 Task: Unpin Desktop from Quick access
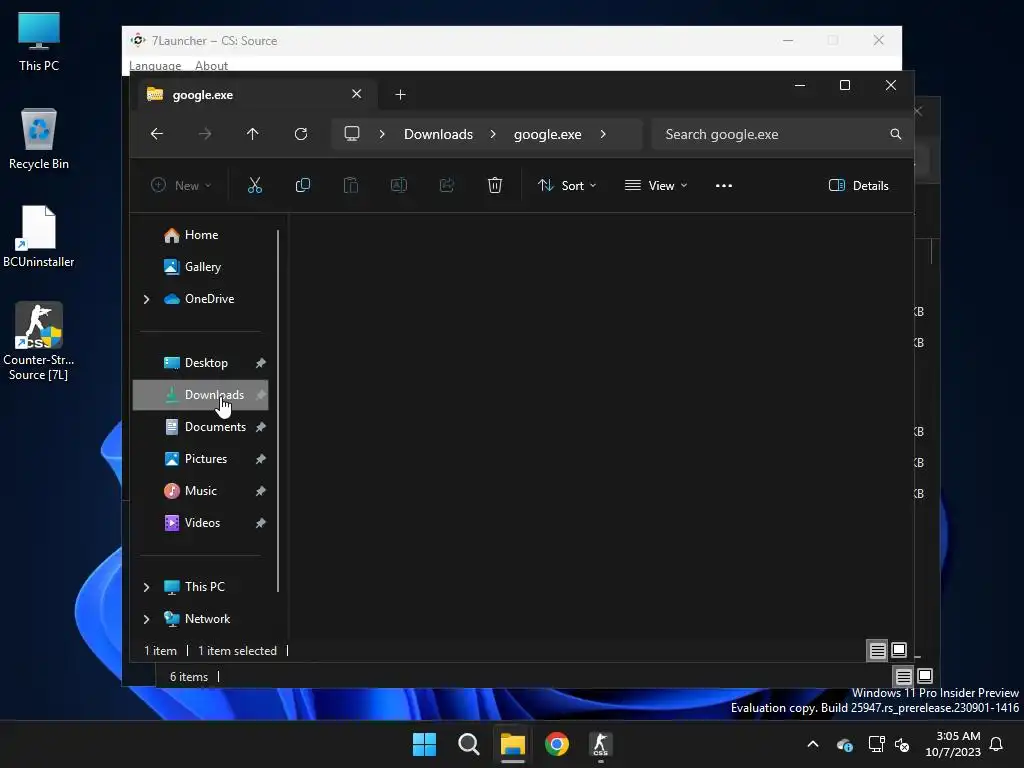[x=261, y=363]
